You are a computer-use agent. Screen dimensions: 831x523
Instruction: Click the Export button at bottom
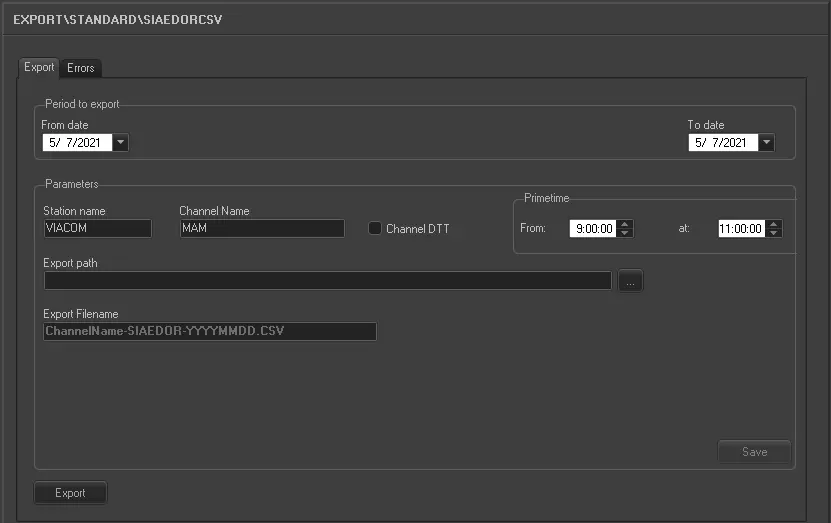(70, 493)
